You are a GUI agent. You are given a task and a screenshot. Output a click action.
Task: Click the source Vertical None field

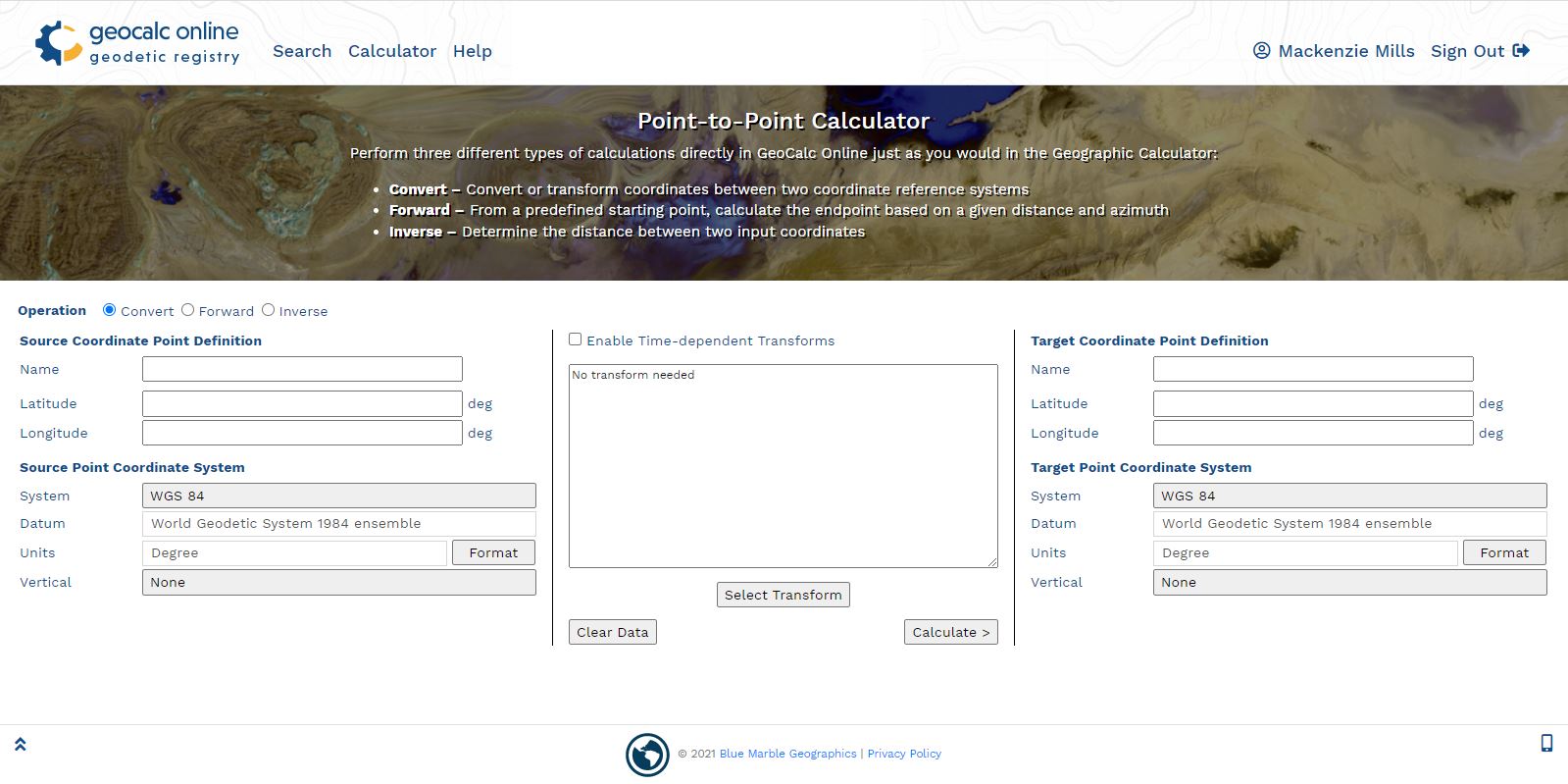[339, 582]
